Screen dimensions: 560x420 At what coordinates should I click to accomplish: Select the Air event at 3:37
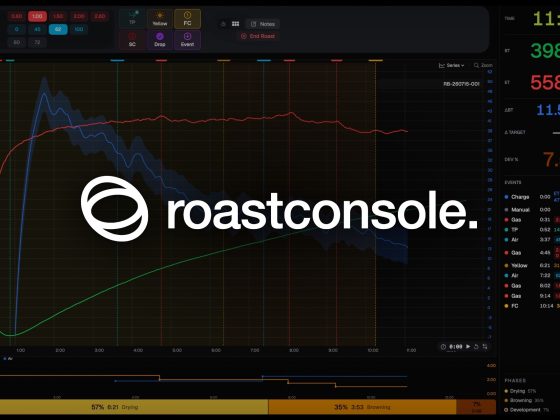pos(531,240)
